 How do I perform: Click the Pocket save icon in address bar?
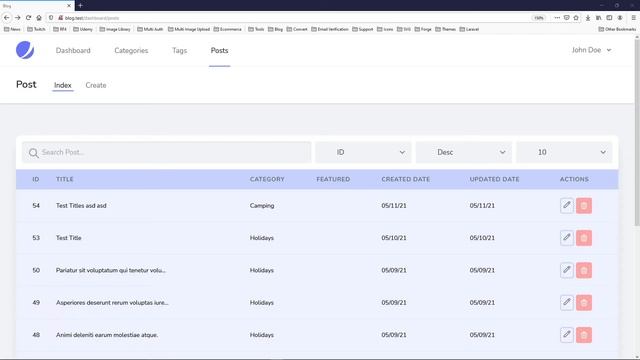(x=567, y=18)
